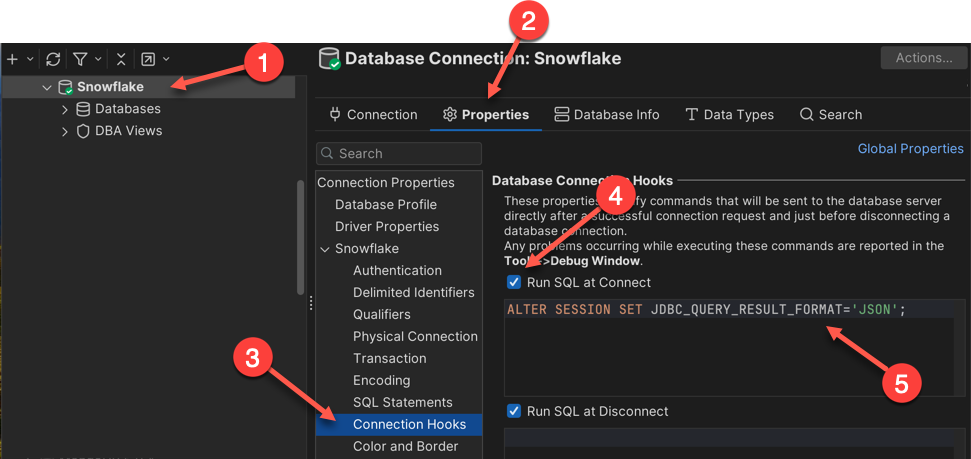
Task: Select Encoding in properties list
Action: tap(381, 380)
